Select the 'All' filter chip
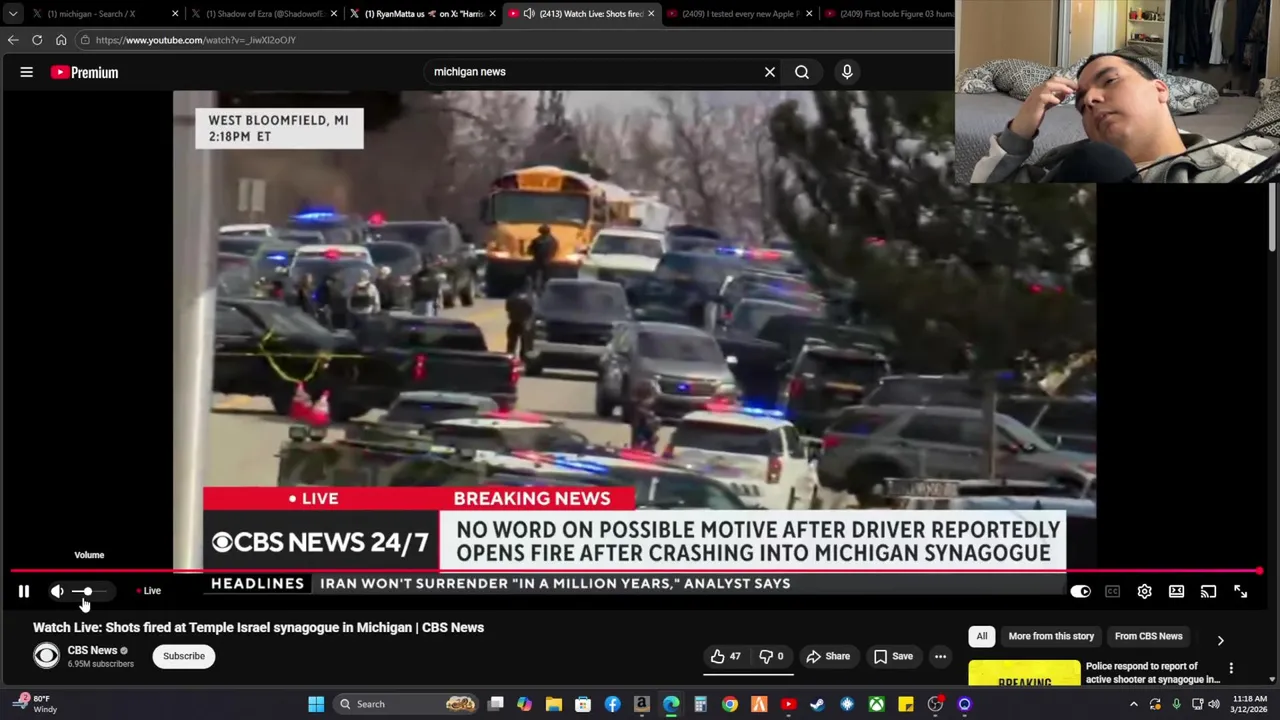The image size is (1280, 720). (982, 636)
